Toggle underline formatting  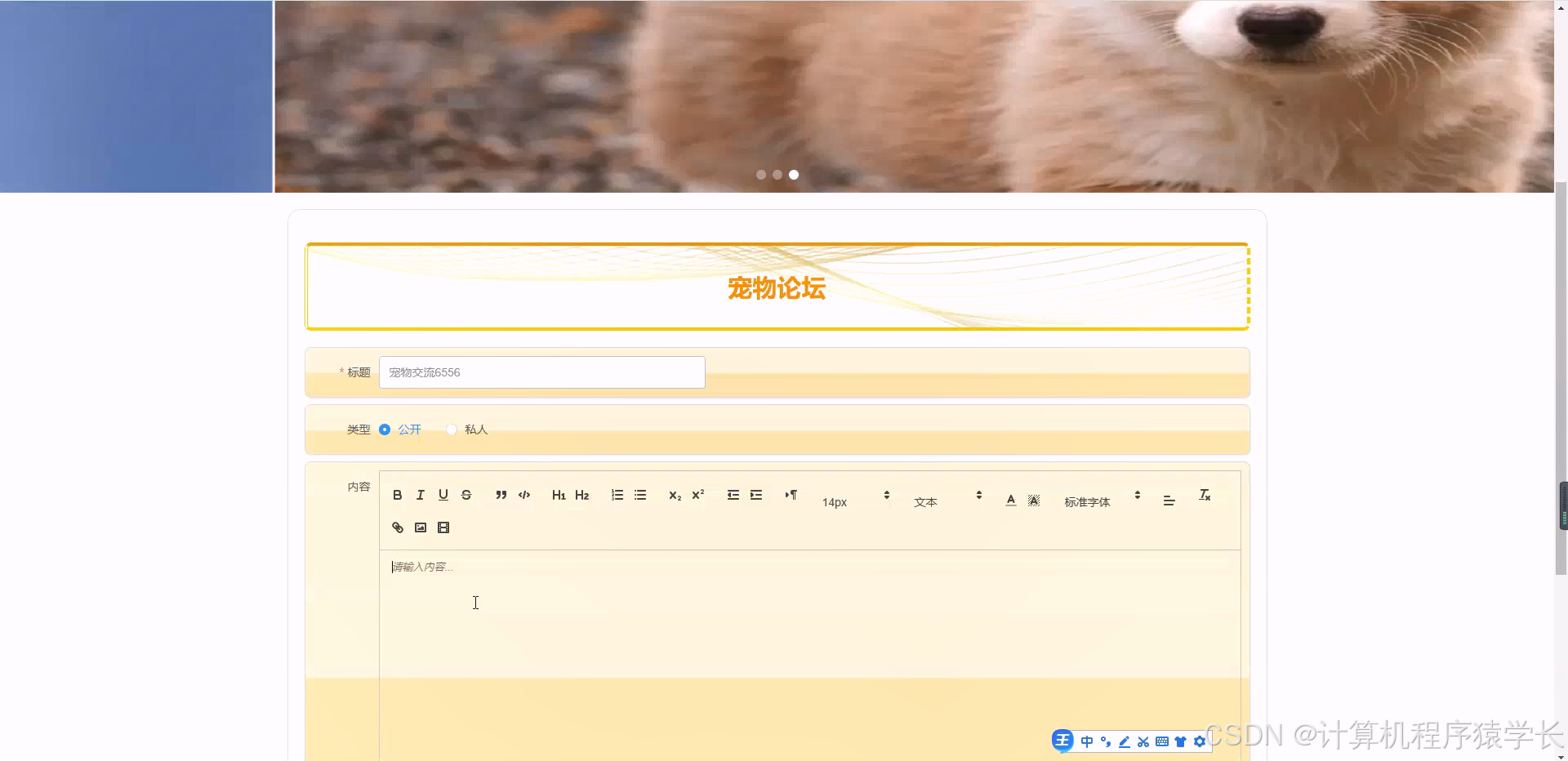(443, 495)
